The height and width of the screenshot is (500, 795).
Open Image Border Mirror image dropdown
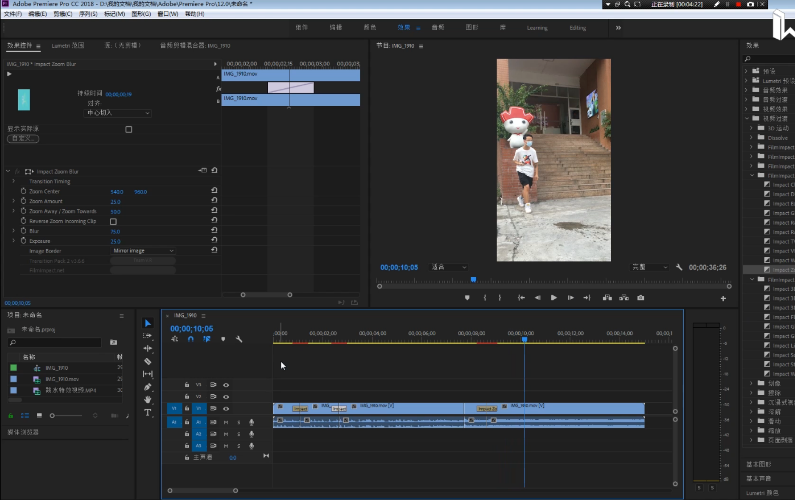click(142, 251)
